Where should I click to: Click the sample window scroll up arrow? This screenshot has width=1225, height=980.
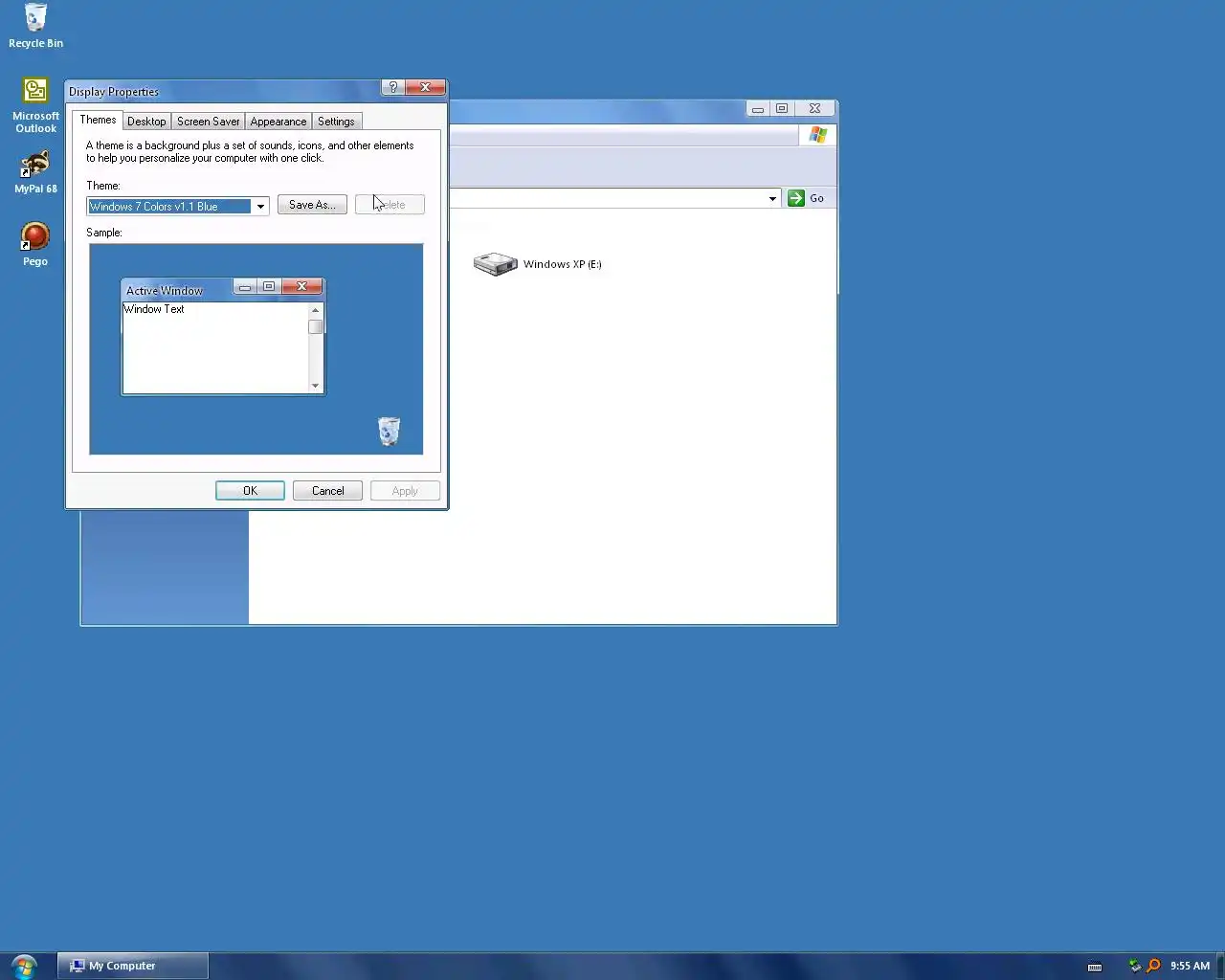click(x=315, y=310)
